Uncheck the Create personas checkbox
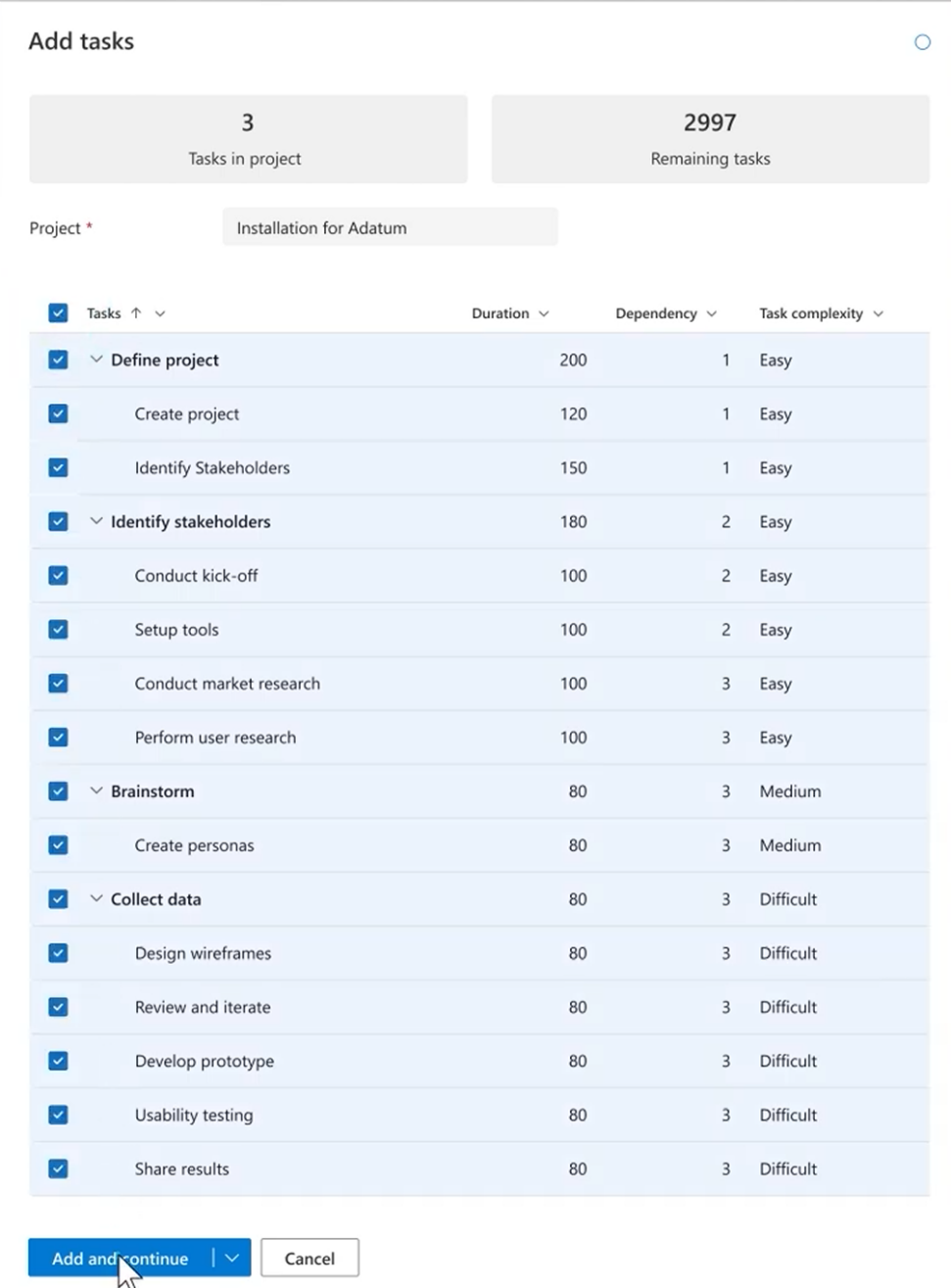Image resolution: width=951 pixels, height=1288 pixels. (58, 845)
